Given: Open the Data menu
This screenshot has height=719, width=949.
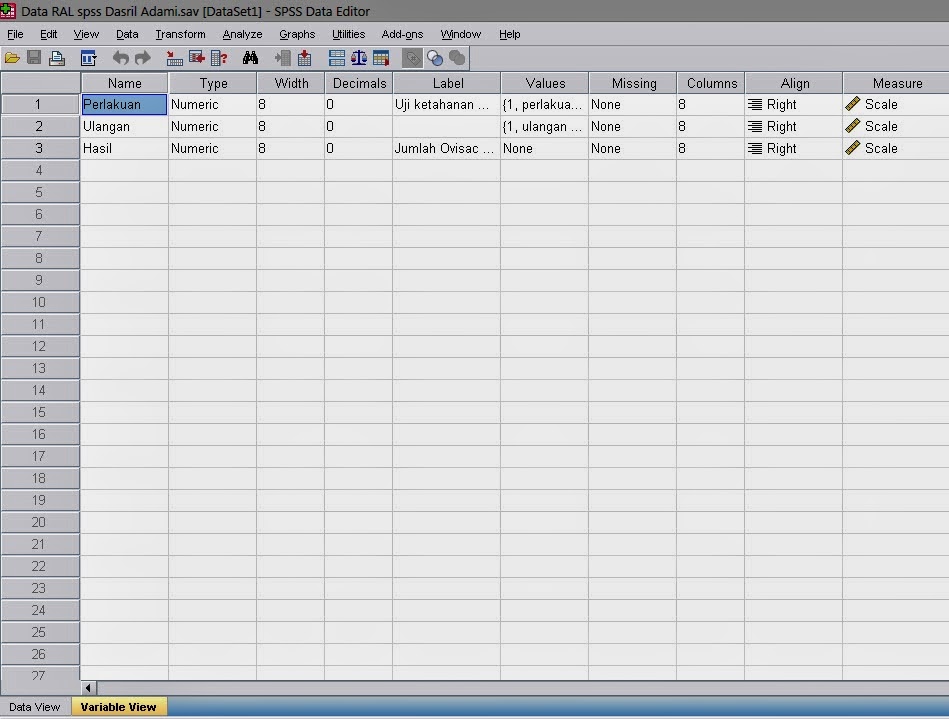Looking at the screenshot, I should [x=127, y=34].
